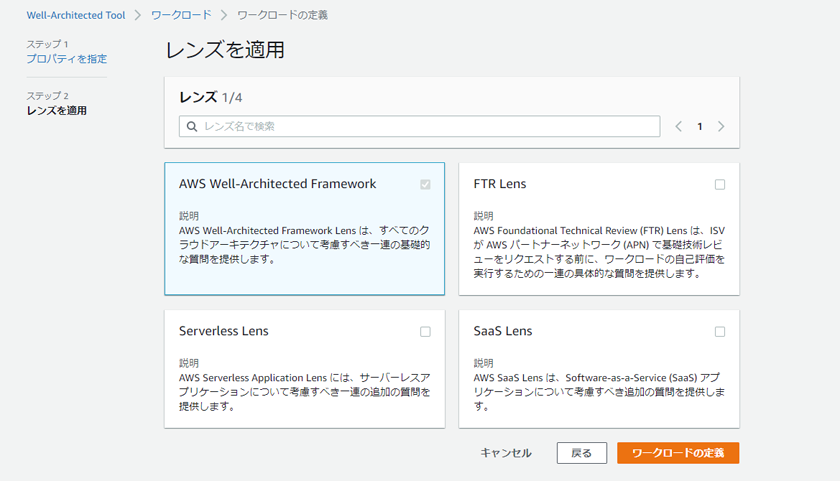The width and height of the screenshot is (840, 481).
Task: Focus the レンズ名で検索 search field
Action: (x=419, y=126)
